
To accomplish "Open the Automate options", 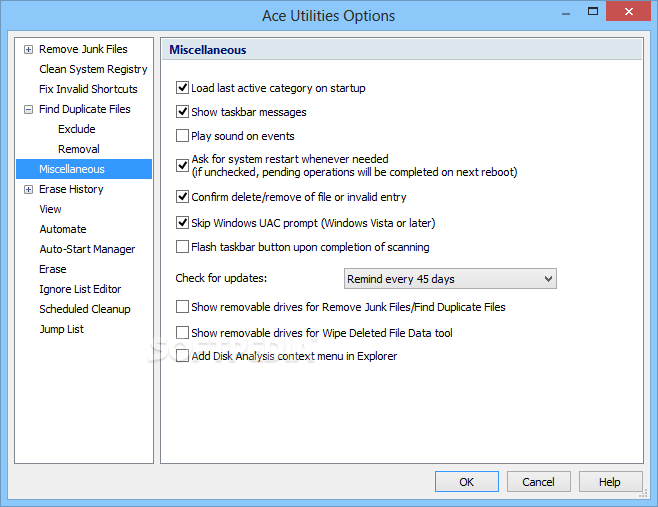I will (63, 229).
